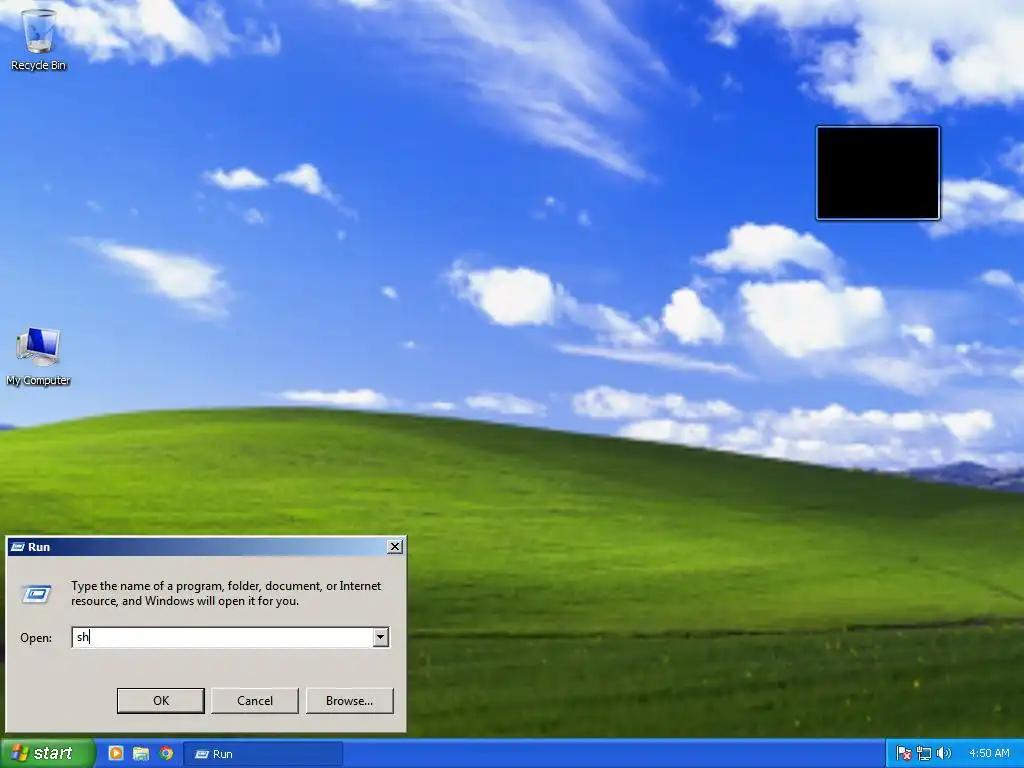Focus the Open text input field

pyautogui.click(x=222, y=637)
